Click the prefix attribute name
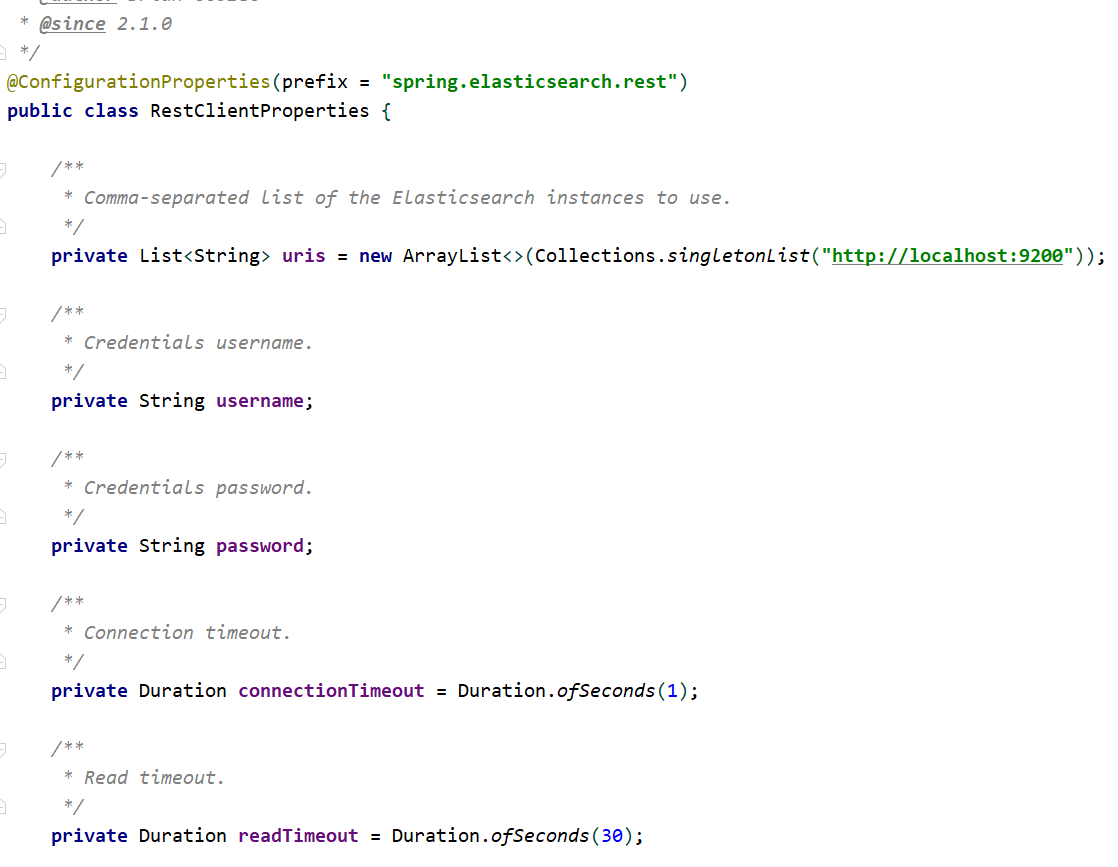Viewport: 1118px width, 867px height. point(314,82)
